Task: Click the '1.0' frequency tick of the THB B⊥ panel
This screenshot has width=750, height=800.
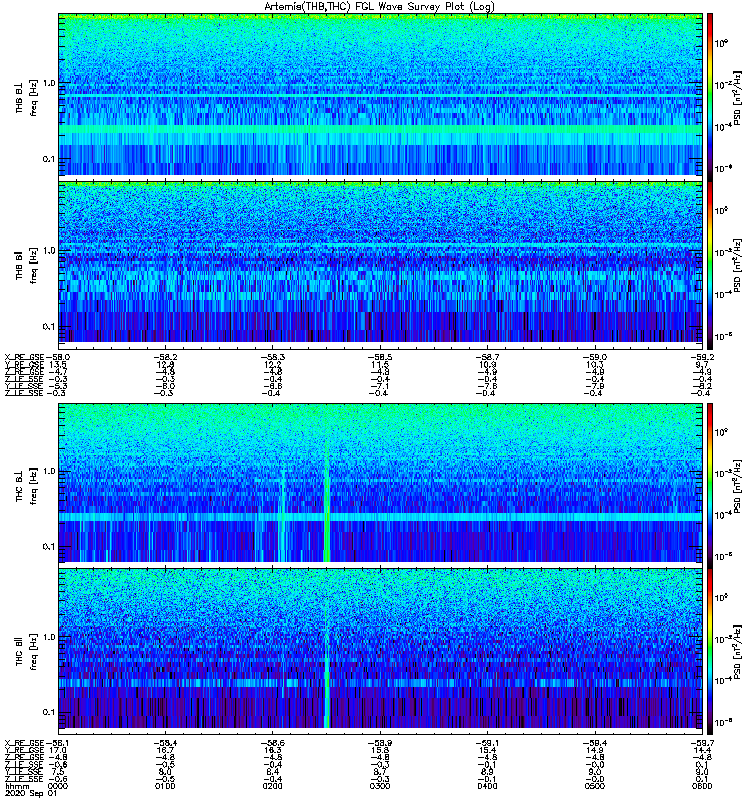Action: (x=49, y=83)
